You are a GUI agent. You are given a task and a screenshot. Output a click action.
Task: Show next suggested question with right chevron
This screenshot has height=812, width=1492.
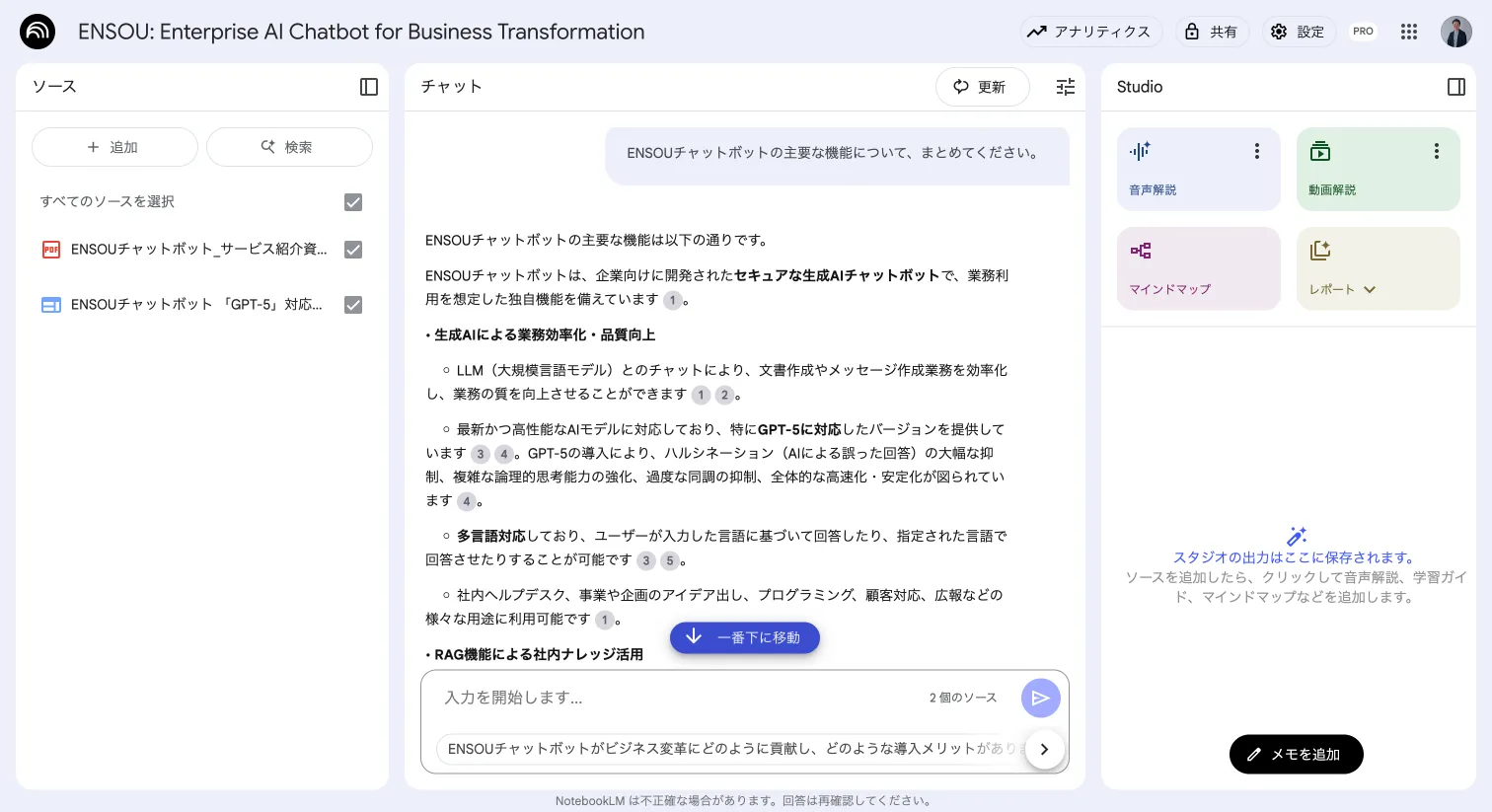(x=1044, y=749)
